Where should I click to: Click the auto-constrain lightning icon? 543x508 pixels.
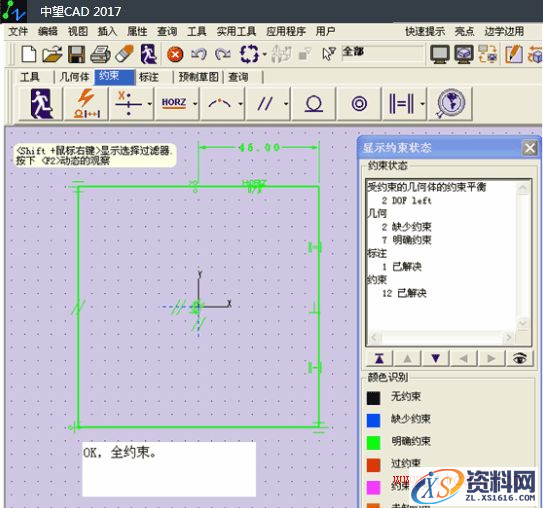click(86, 104)
